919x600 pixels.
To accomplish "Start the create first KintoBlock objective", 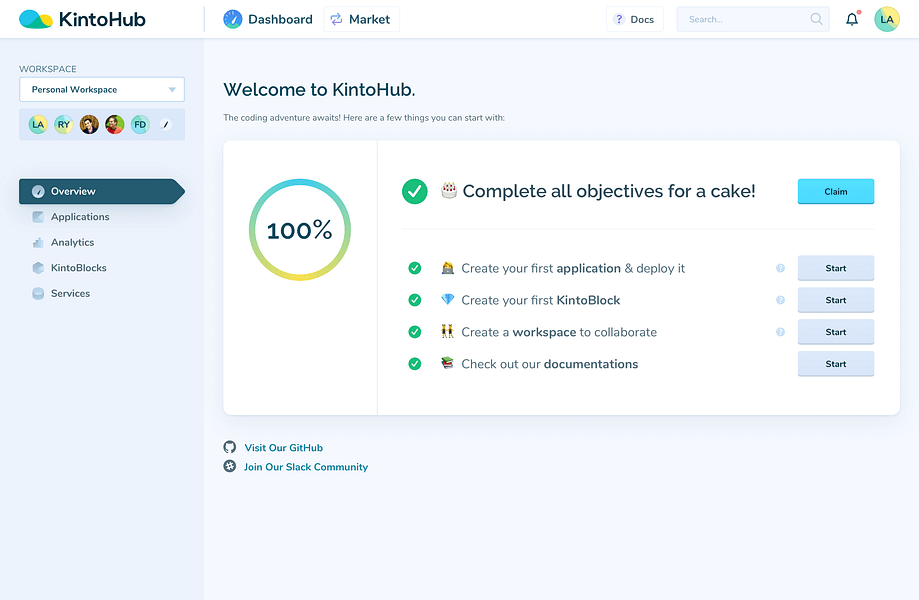I will [x=836, y=300].
